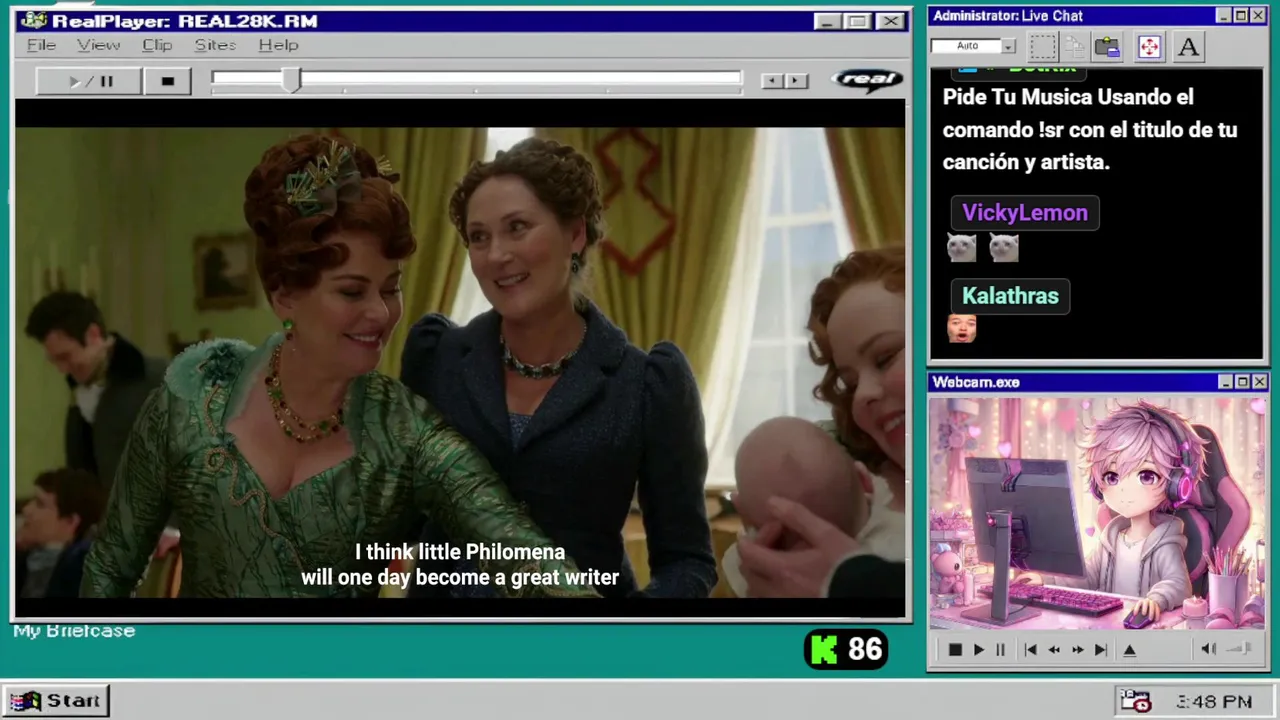Click the eject icon in Webcam.exe
The width and height of the screenshot is (1280, 720).
1130,650
